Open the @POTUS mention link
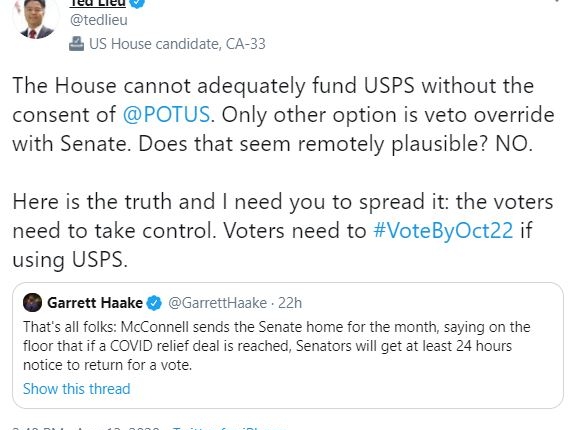The image size is (579, 430). point(166,115)
